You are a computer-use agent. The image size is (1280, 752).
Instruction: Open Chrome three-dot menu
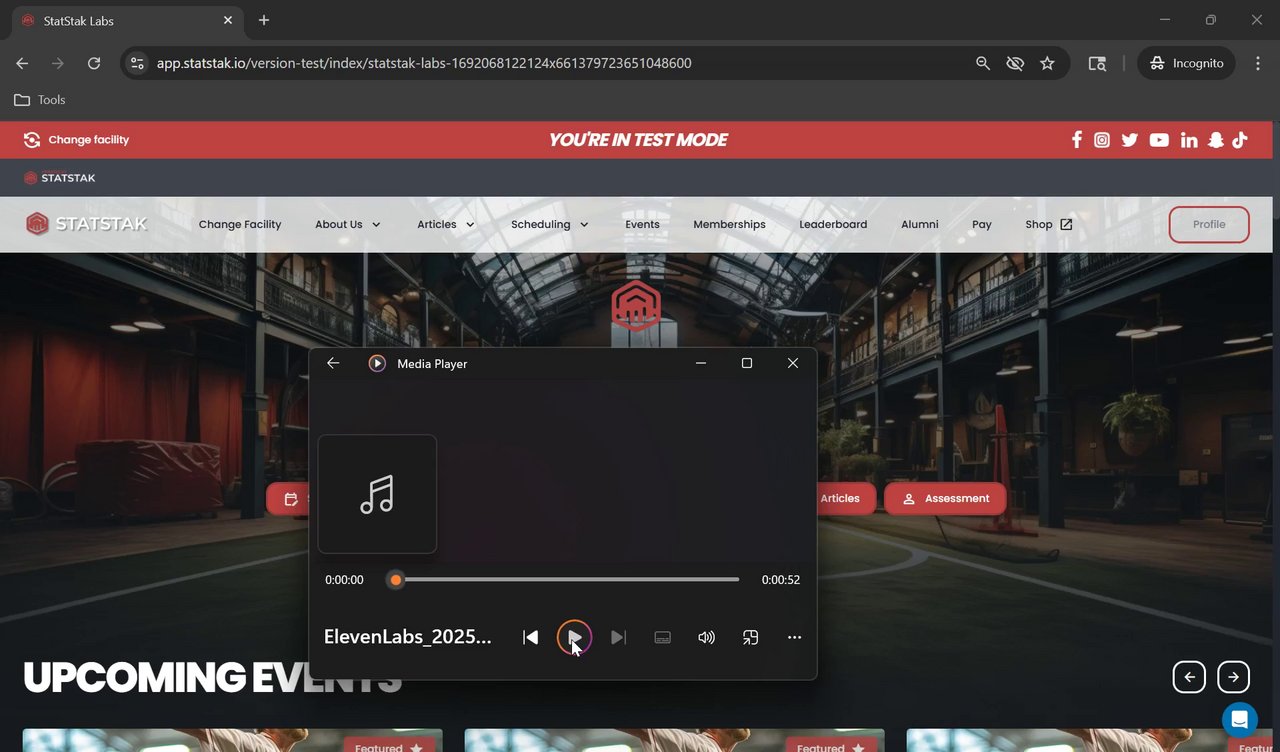pyautogui.click(x=1258, y=63)
